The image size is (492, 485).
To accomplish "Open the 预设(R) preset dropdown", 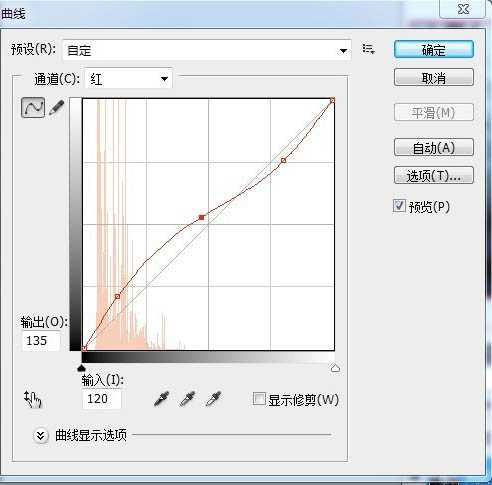I will 207,50.
